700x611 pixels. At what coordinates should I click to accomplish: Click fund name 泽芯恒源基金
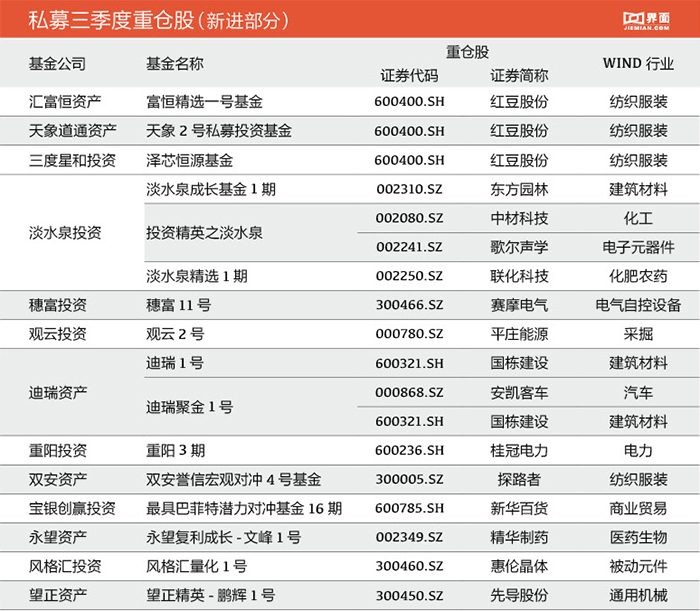coord(189,160)
